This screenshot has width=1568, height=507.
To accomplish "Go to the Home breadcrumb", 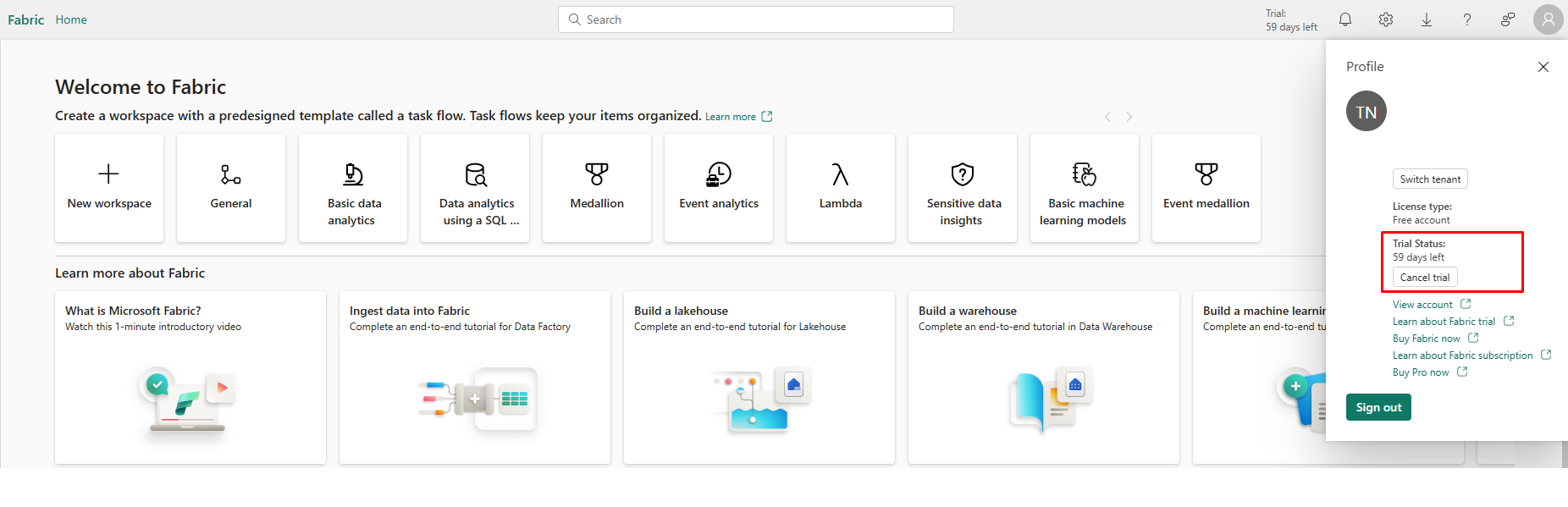I will coord(71,19).
